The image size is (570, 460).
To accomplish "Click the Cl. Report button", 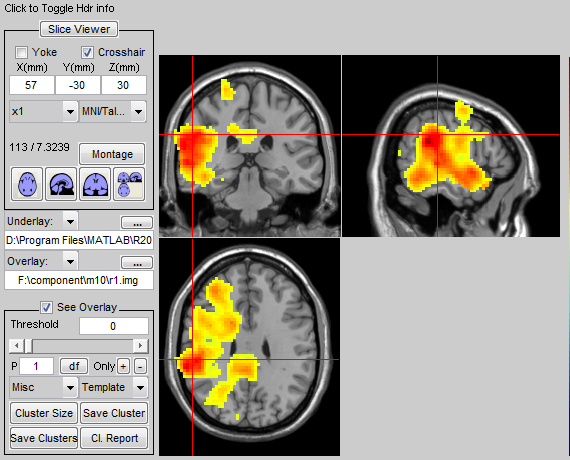I will pos(115,438).
